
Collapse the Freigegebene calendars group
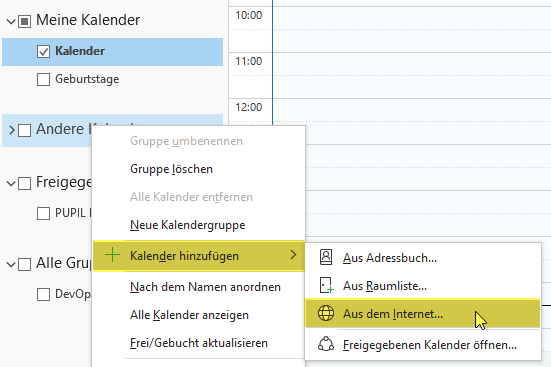click(x=11, y=184)
